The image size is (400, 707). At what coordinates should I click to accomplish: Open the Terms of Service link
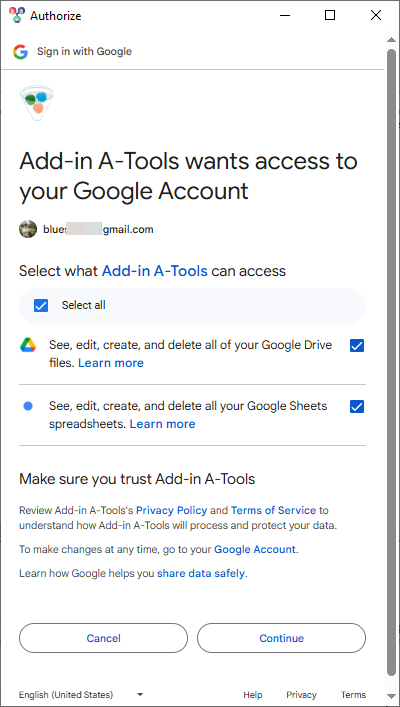tap(273, 510)
